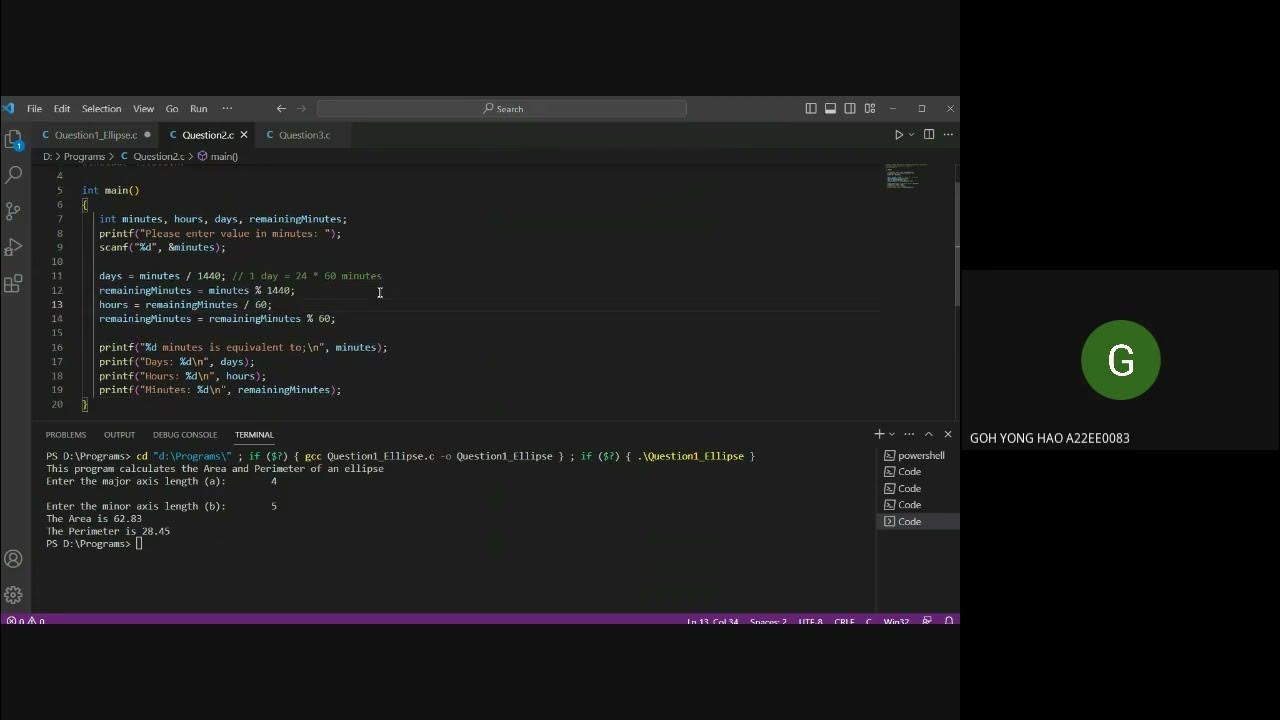This screenshot has width=1280, height=720.
Task: Click the participant avatar G
Action: click(x=1121, y=360)
